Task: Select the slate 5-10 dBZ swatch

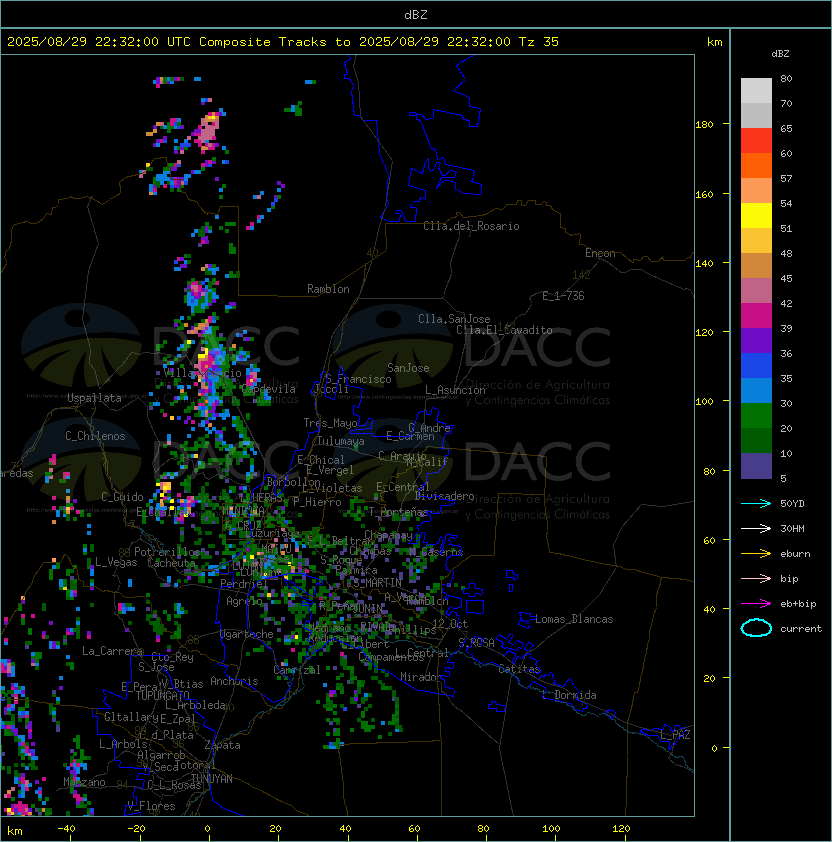Action: tap(756, 466)
